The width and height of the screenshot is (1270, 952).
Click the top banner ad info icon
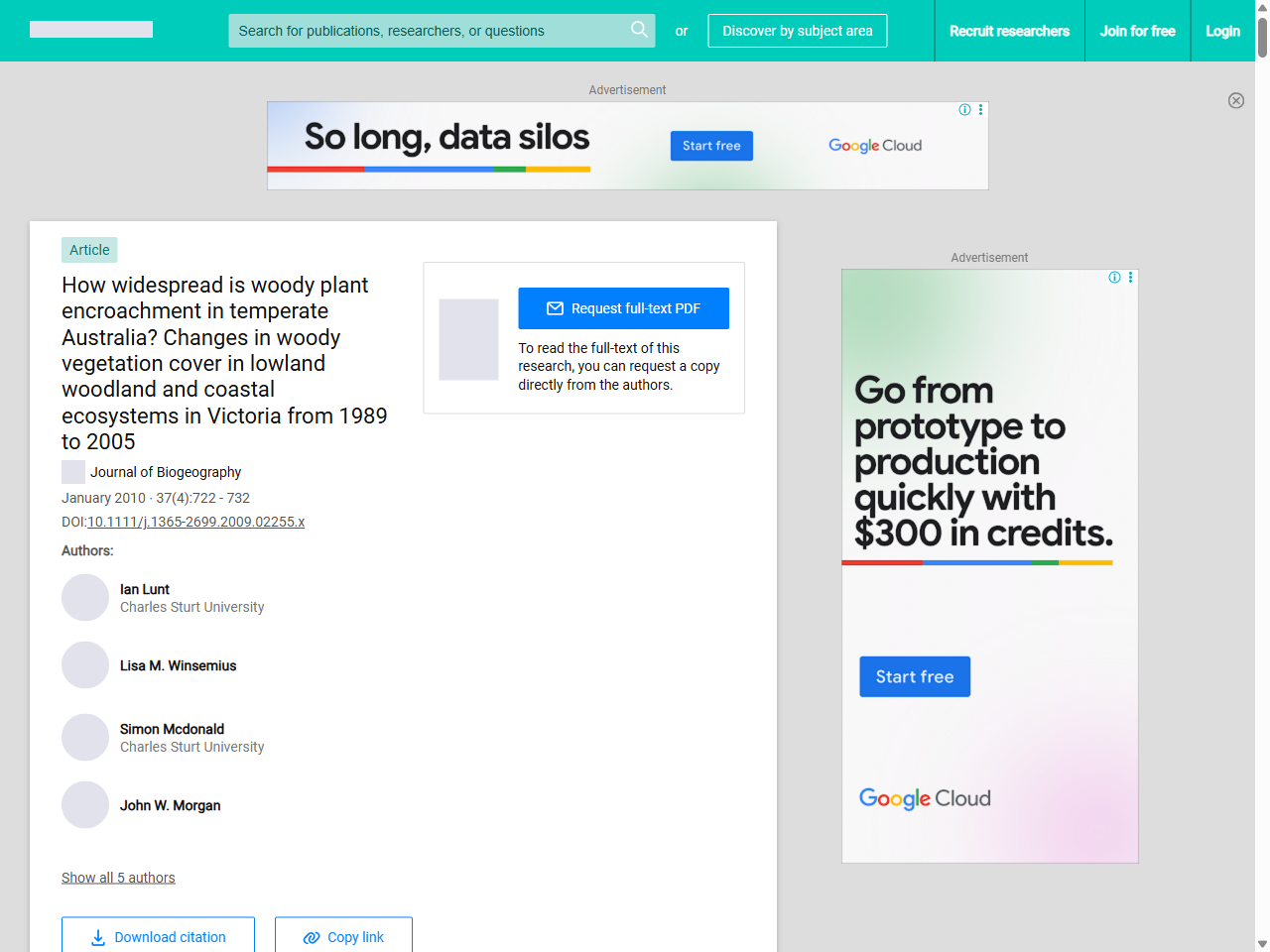point(964,110)
